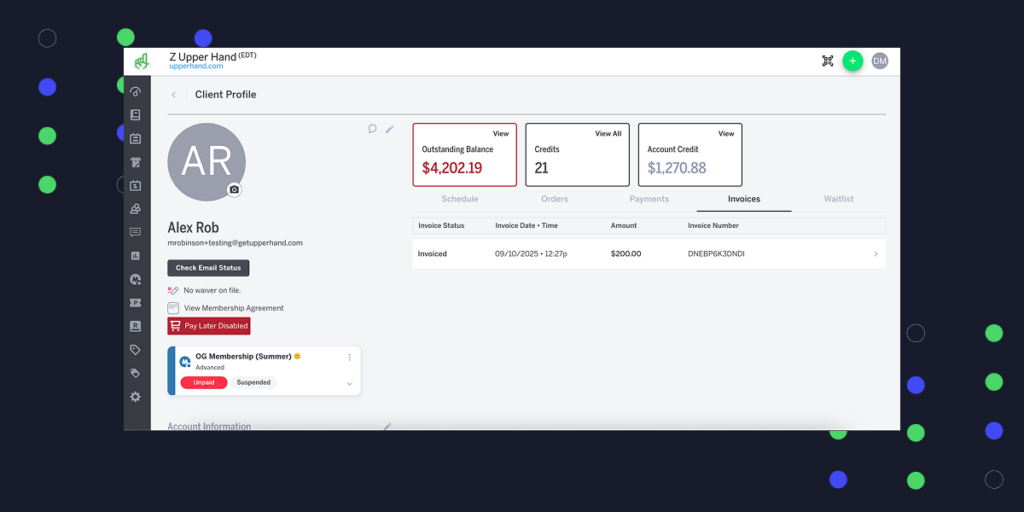1024x512 pixels.
Task: Click the pencil icon to edit client profile
Action: pyautogui.click(x=389, y=128)
